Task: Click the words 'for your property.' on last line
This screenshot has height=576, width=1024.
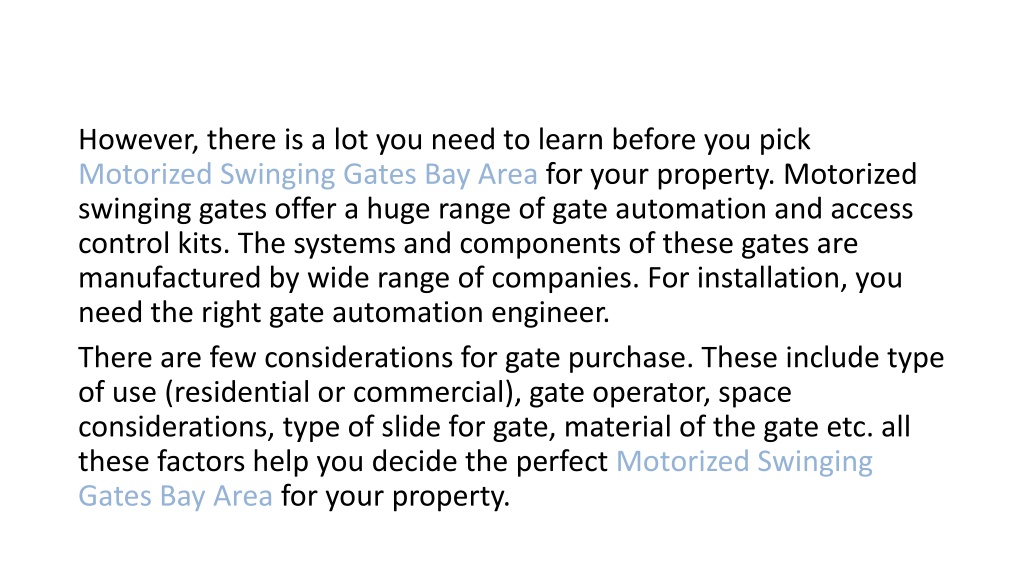Action: (x=395, y=496)
